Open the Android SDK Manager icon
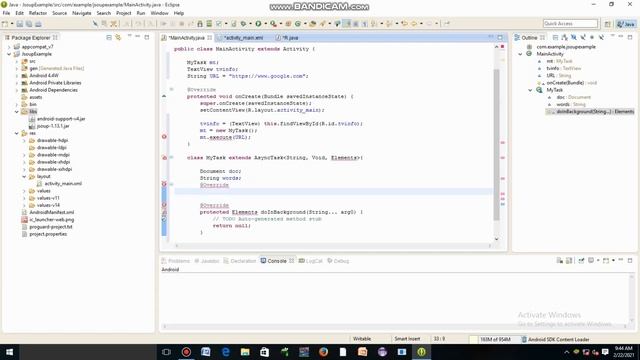The width and height of the screenshot is (640, 360). point(200,24)
